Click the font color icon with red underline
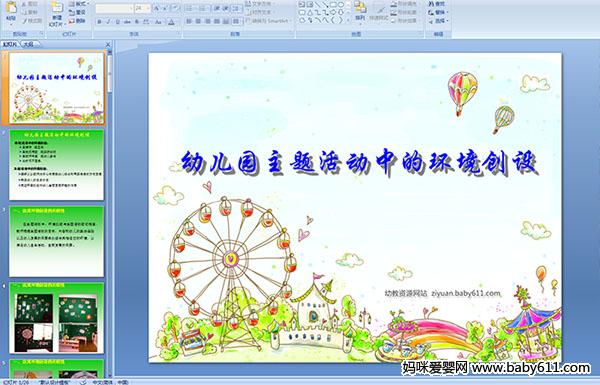Viewport: 600px width, 385px height. point(171,22)
